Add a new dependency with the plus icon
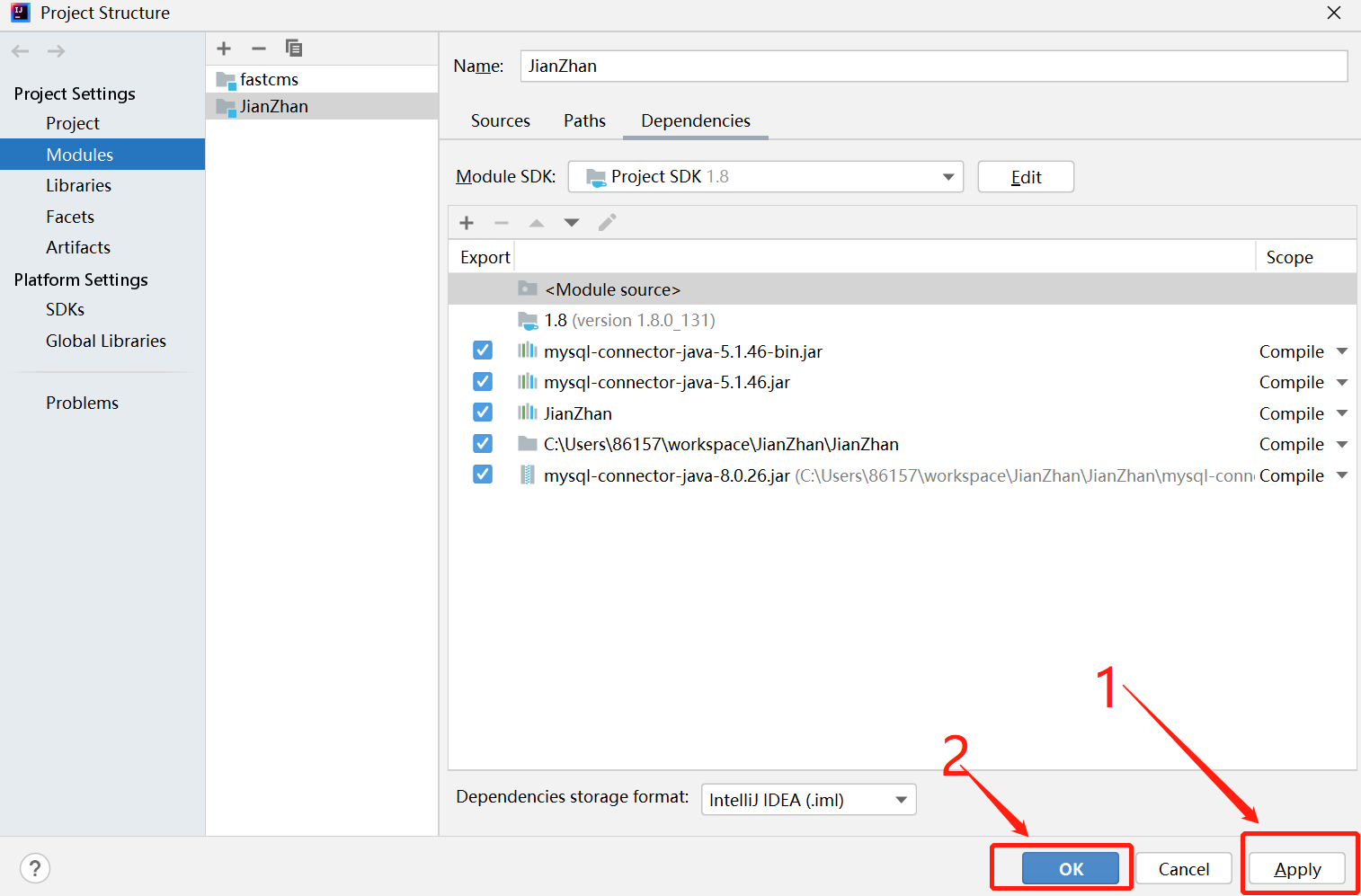Image resolution: width=1361 pixels, height=896 pixels. (466, 222)
